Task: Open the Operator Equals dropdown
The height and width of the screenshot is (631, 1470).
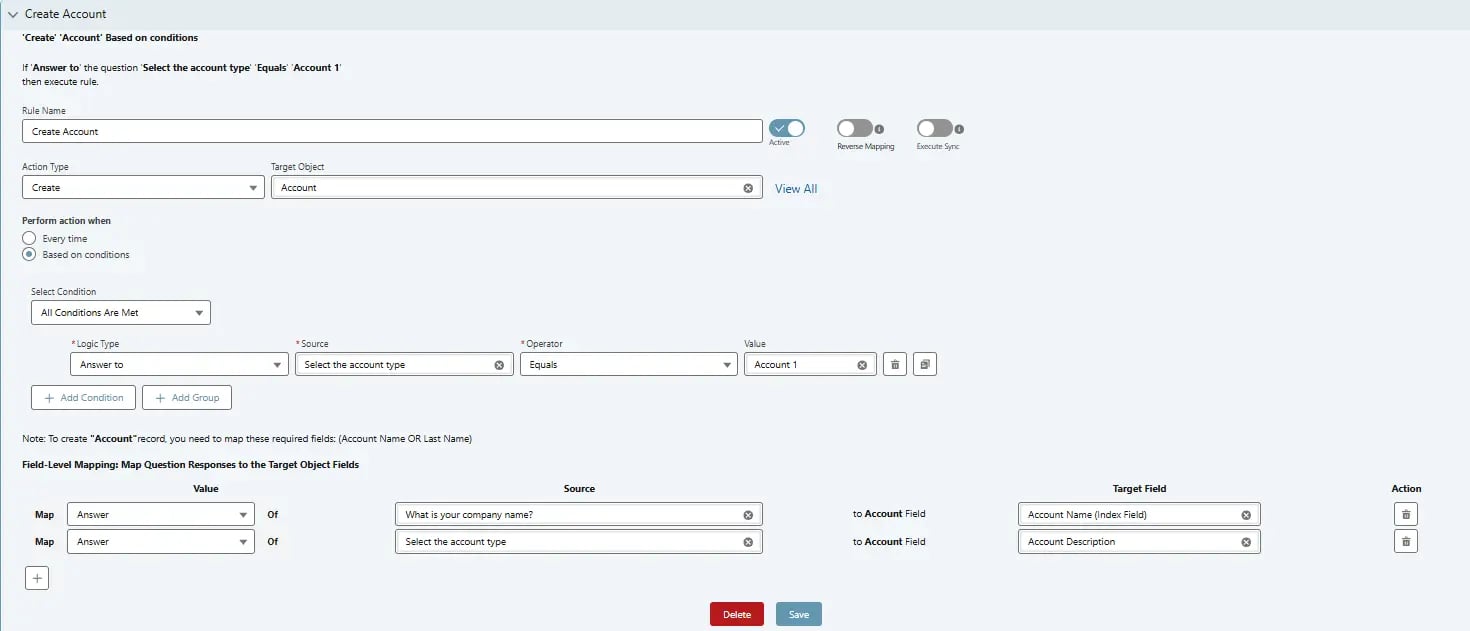Action: click(629, 364)
